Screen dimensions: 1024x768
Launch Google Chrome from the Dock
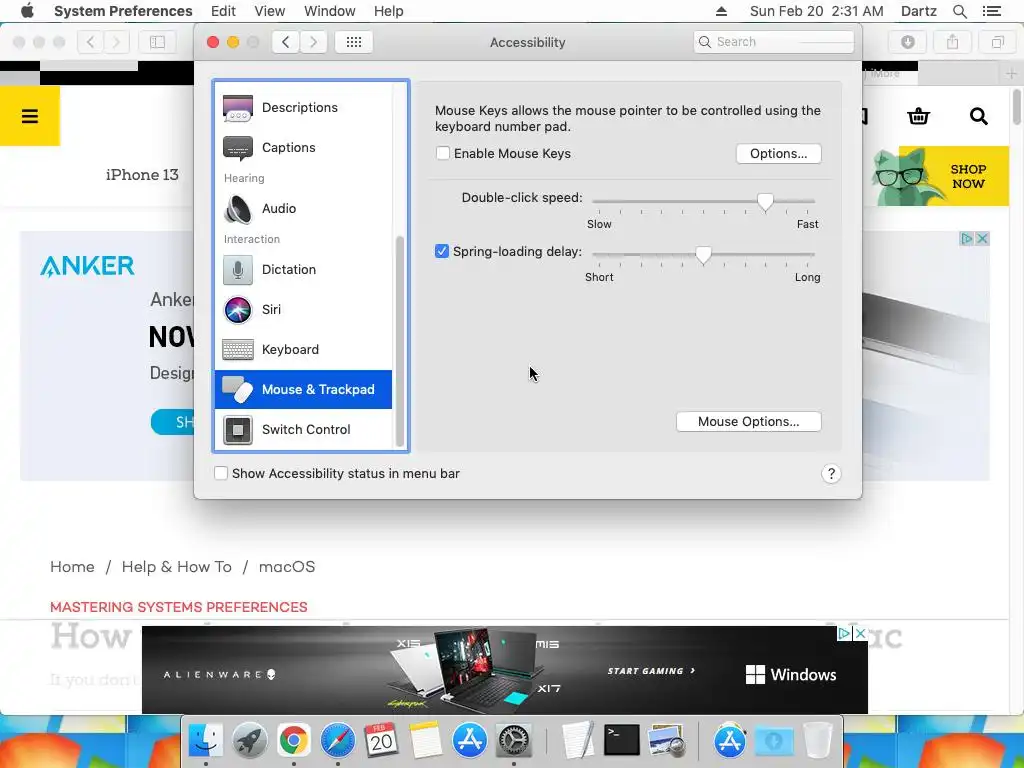point(293,740)
